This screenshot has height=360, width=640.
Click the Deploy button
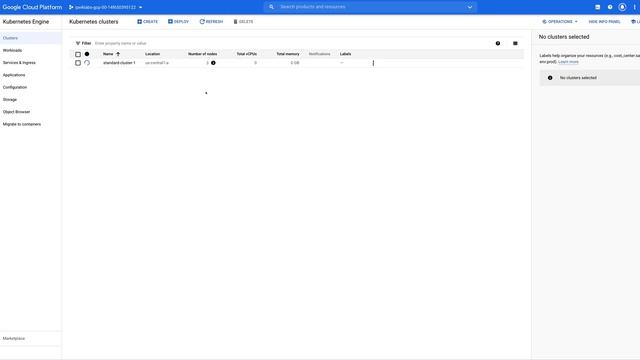(178, 22)
